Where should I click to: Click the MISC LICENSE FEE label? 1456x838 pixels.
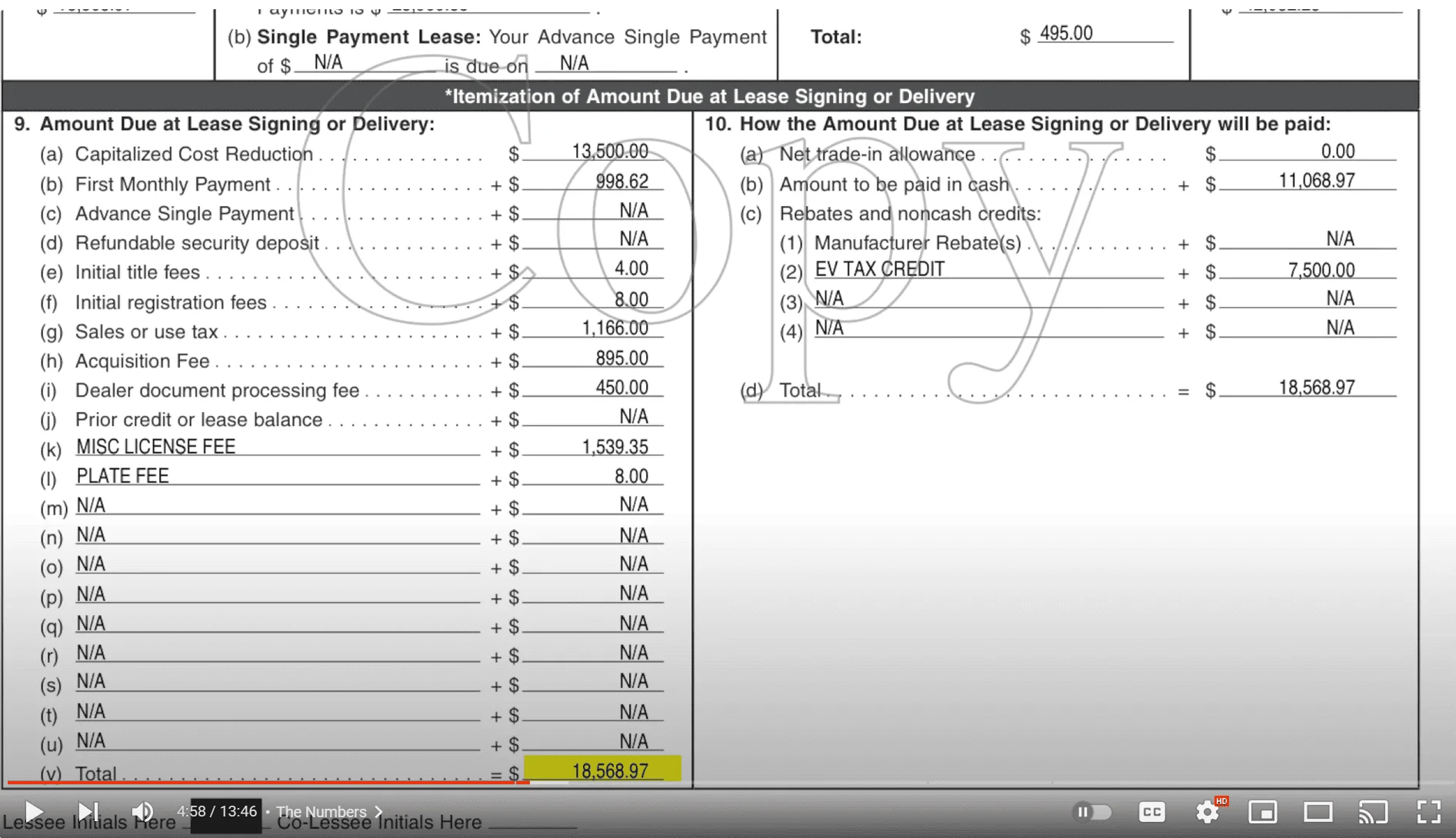155,447
